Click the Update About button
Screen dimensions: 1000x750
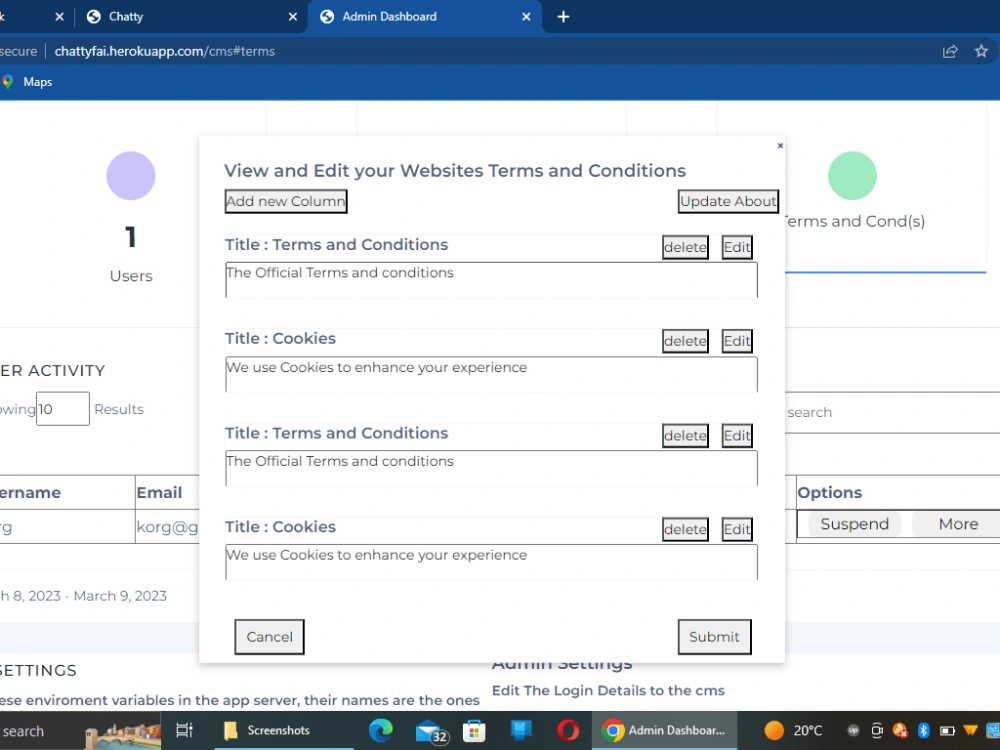[x=728, y=202]
